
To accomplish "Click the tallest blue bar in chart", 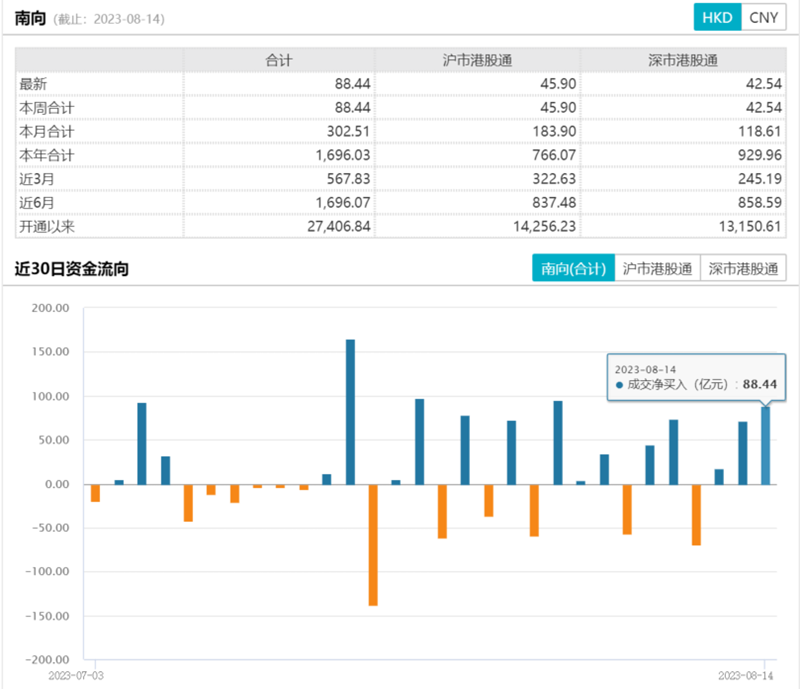I will (351, 412).
